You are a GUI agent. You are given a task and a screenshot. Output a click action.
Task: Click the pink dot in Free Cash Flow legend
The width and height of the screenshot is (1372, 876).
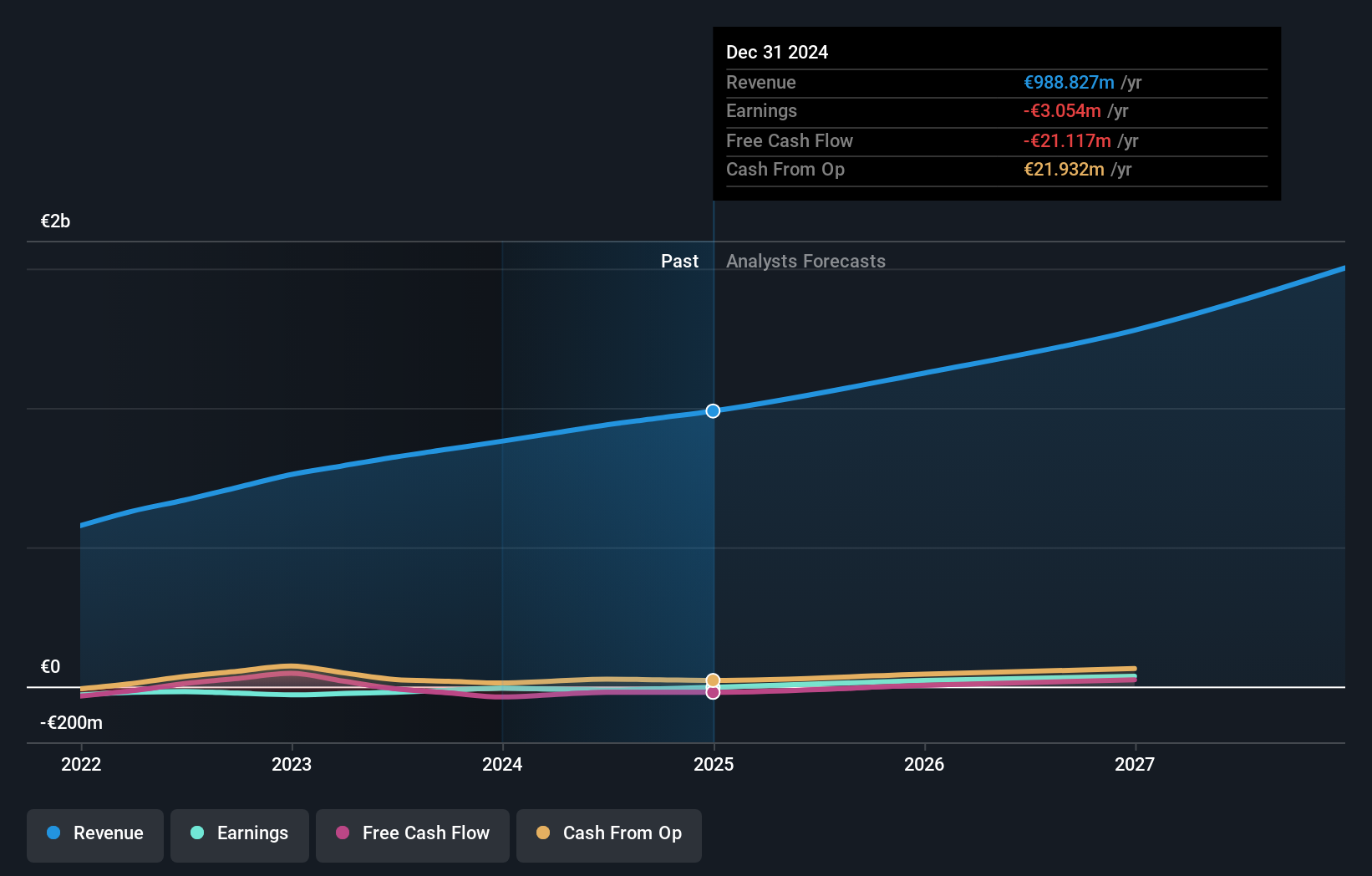(343, 833)
